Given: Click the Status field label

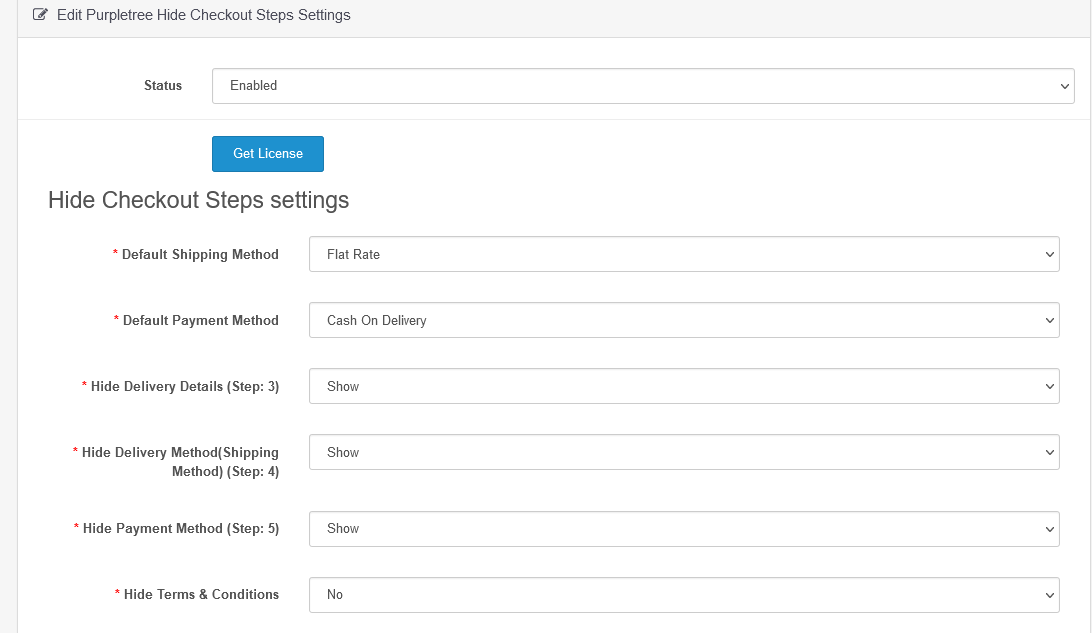Looking at the screenshot, I should click(163, 86).
